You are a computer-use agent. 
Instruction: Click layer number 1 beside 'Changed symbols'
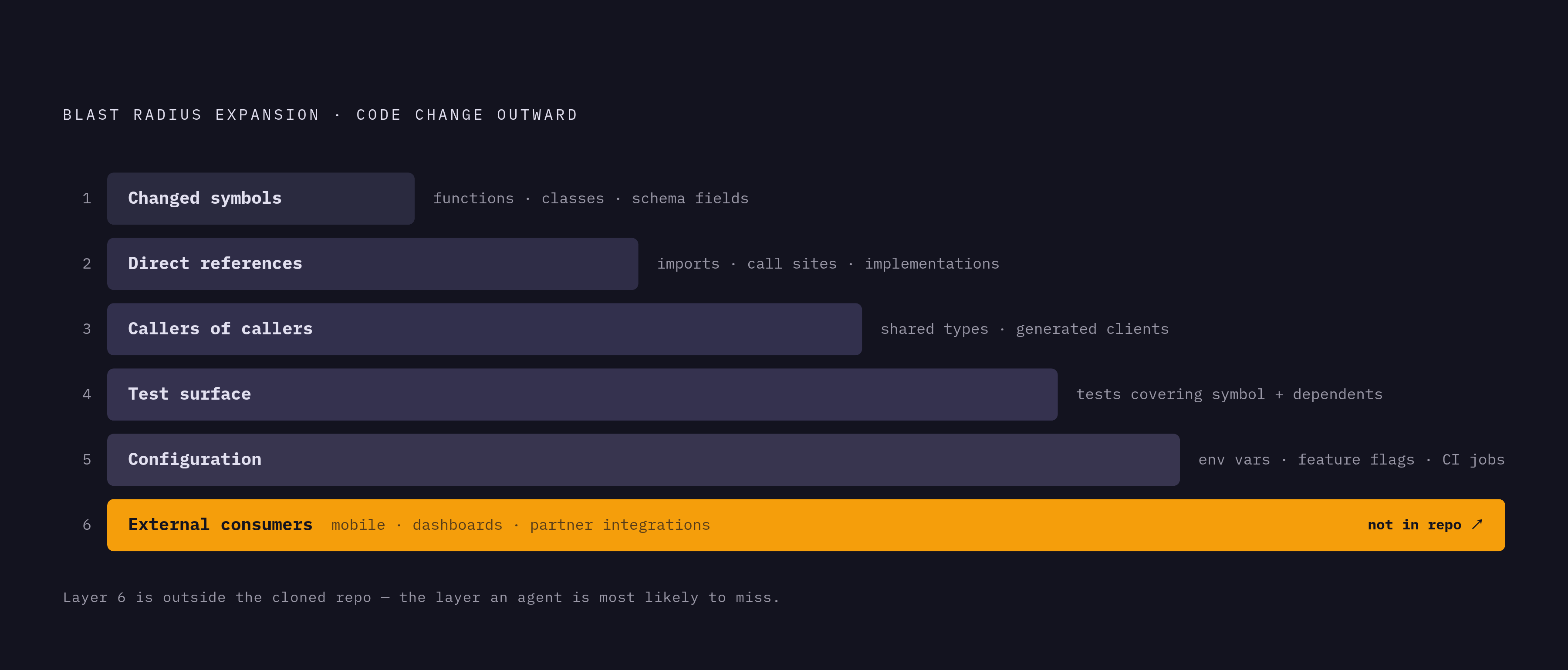pyautogui.click(x=87, y=199)
